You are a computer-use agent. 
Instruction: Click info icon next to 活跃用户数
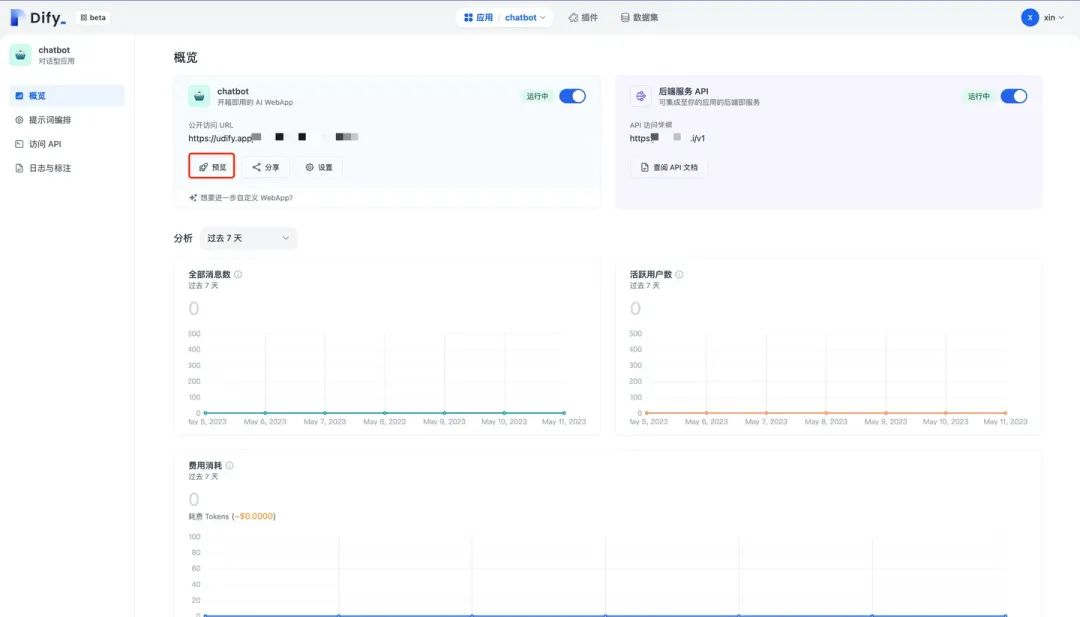pyautogui.click(x=680, y=274)
